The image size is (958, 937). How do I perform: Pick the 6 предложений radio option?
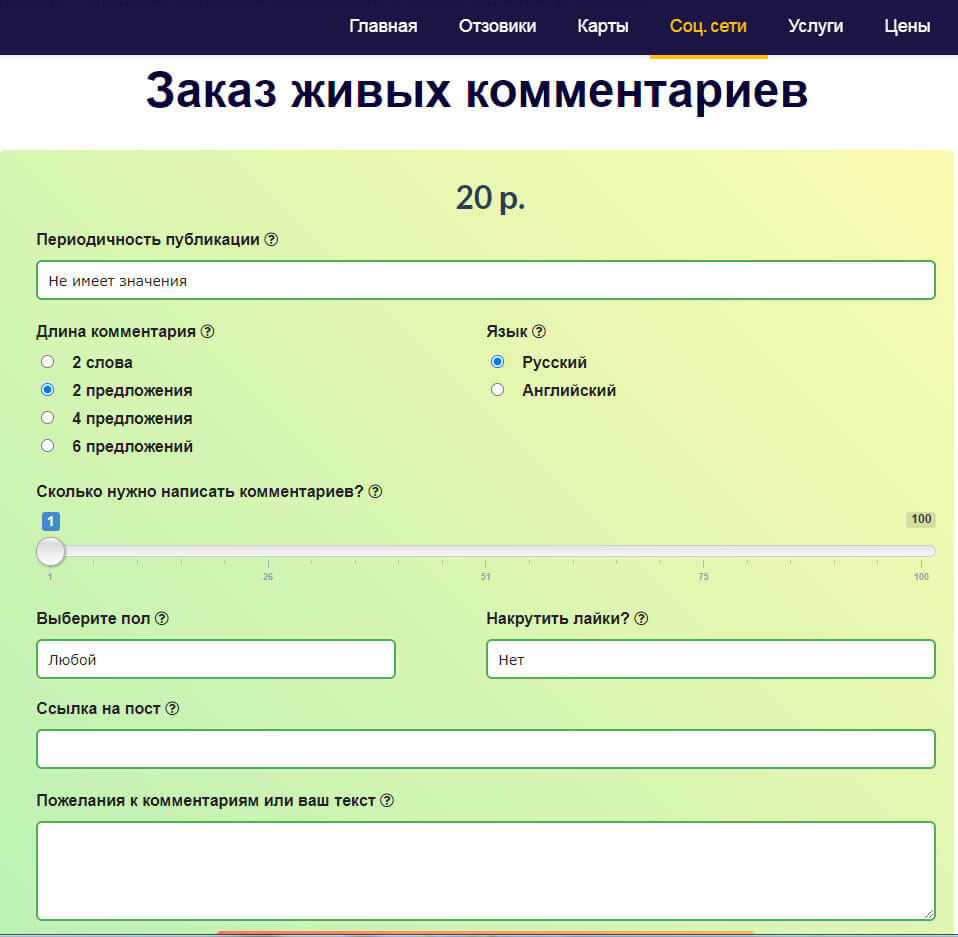(x=47, y=446)
